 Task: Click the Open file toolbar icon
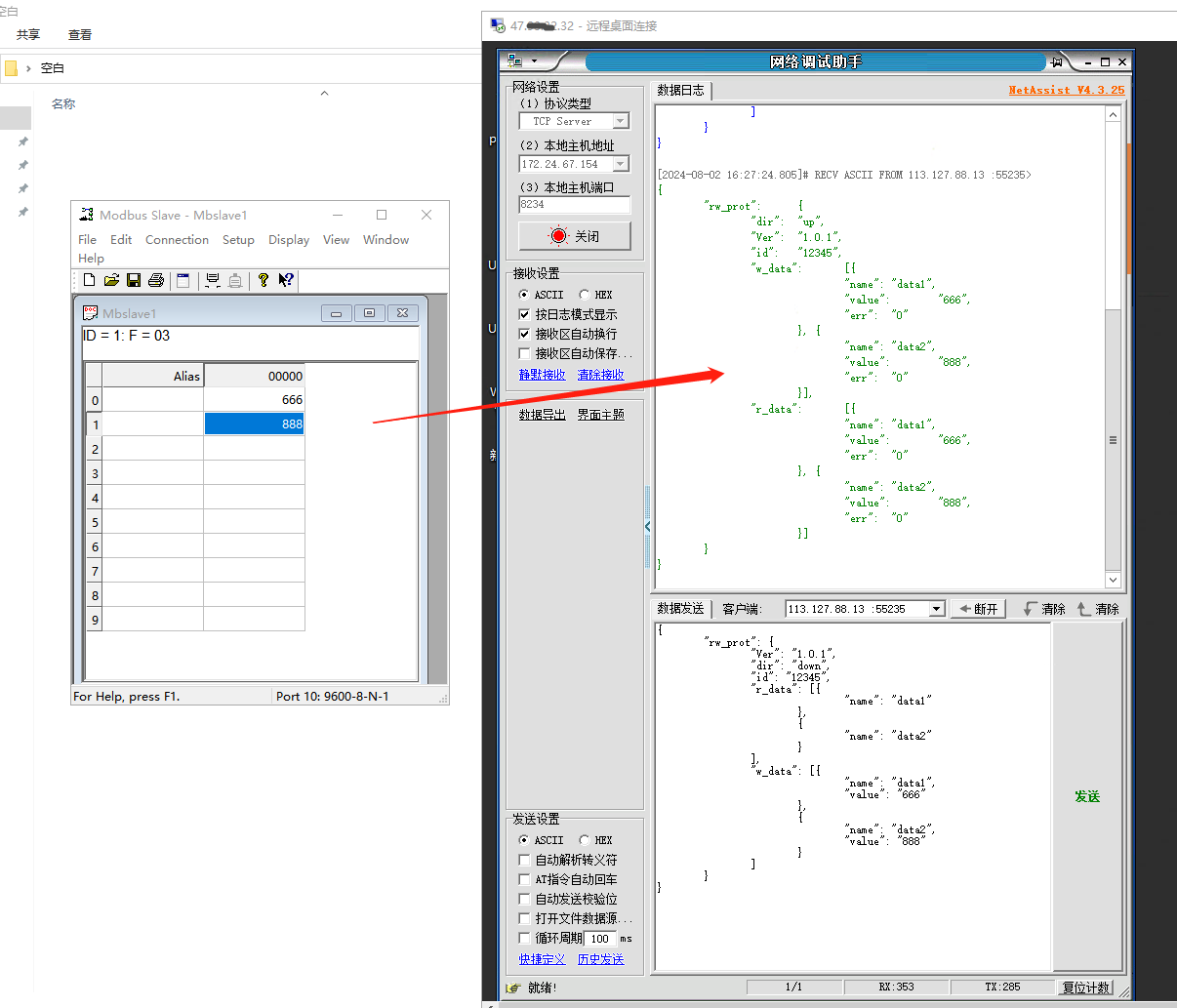pos(111,281)
